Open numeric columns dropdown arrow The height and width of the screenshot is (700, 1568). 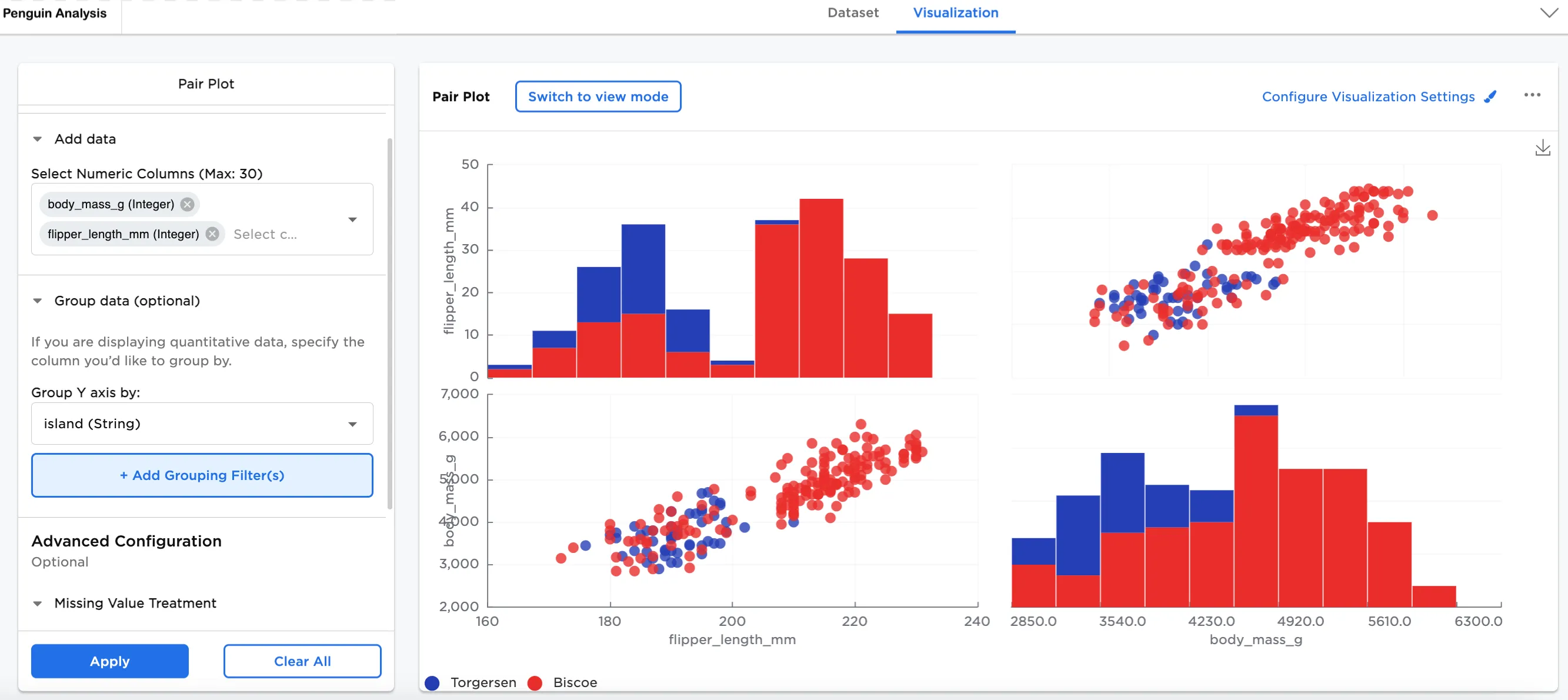click(352, 220)
